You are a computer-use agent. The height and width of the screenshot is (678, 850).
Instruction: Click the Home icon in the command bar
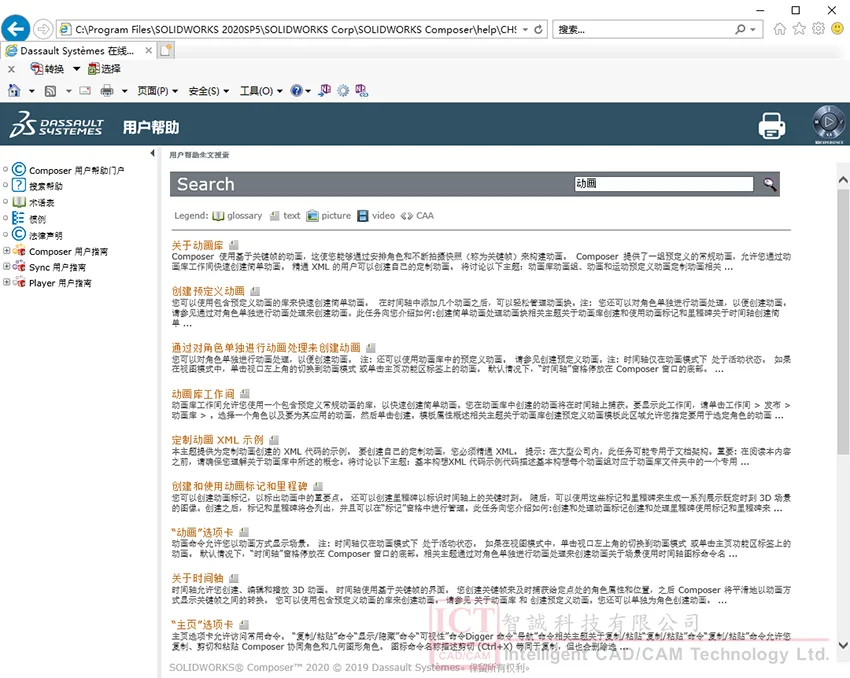click(x=15, y=91)
